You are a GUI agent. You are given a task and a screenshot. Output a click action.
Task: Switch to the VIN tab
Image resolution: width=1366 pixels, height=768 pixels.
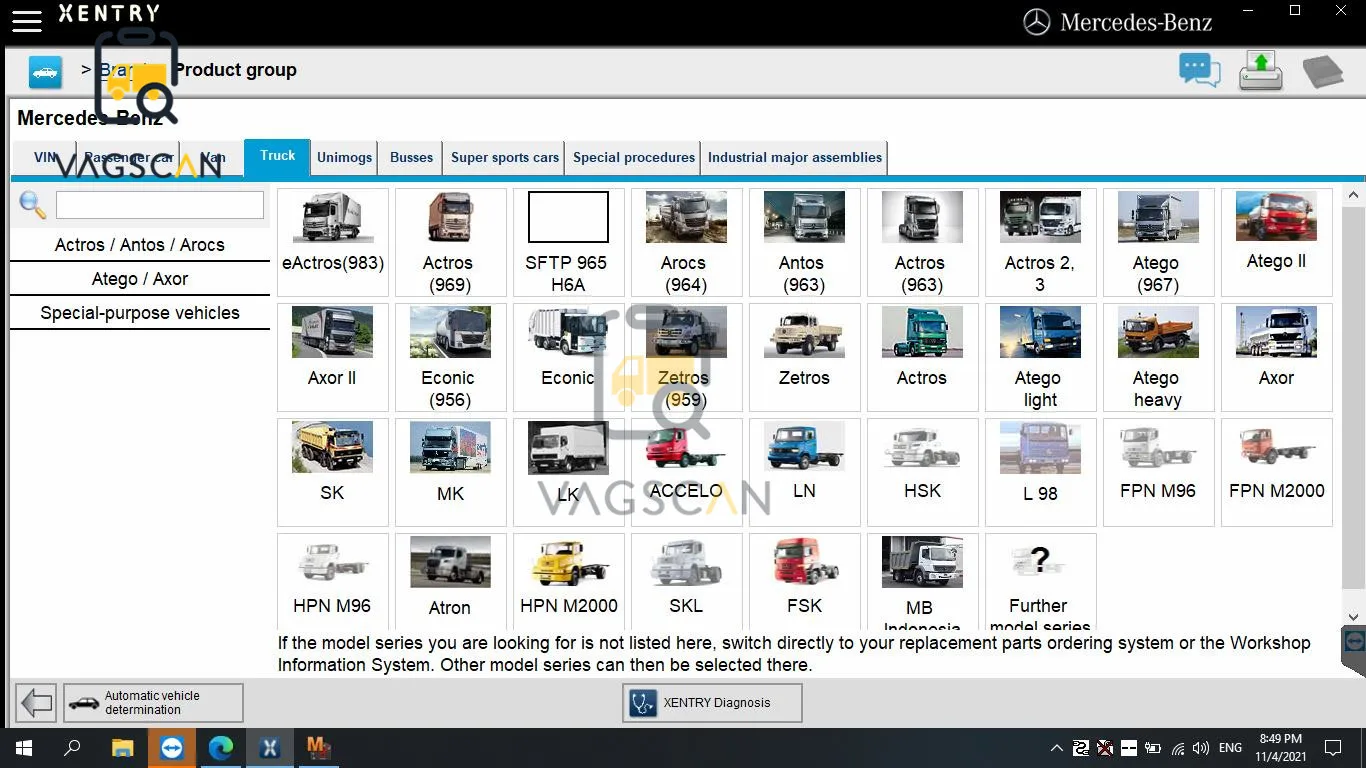coord(45,157)
